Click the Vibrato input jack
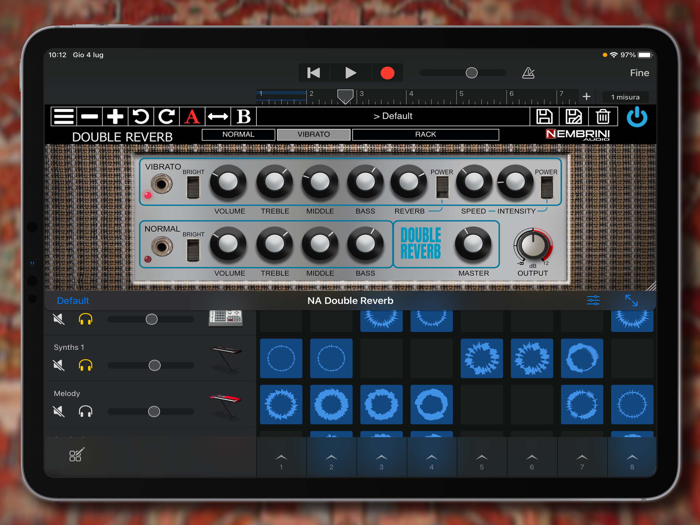Screen dimensions: 700x525 pyautogui.click(x=162, y=184)
